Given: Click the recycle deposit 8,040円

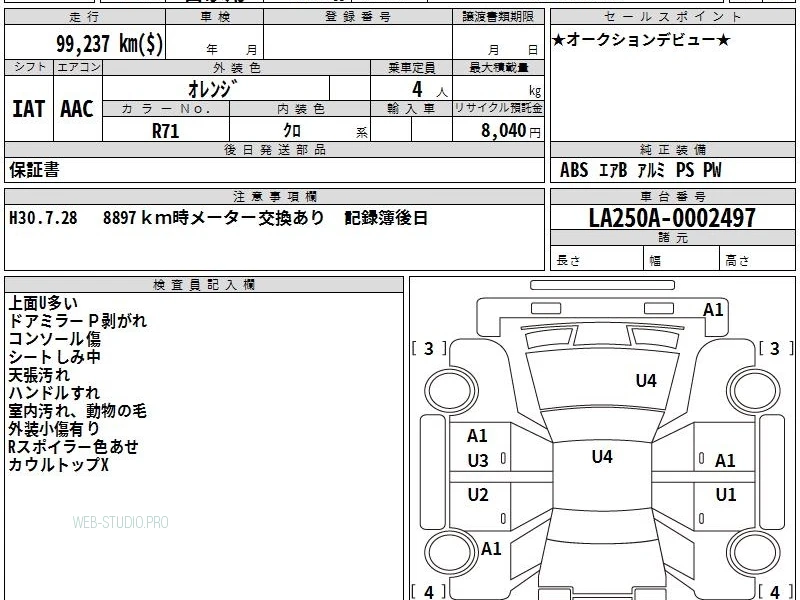Looking at the screenshot, I should click(510, 131).
